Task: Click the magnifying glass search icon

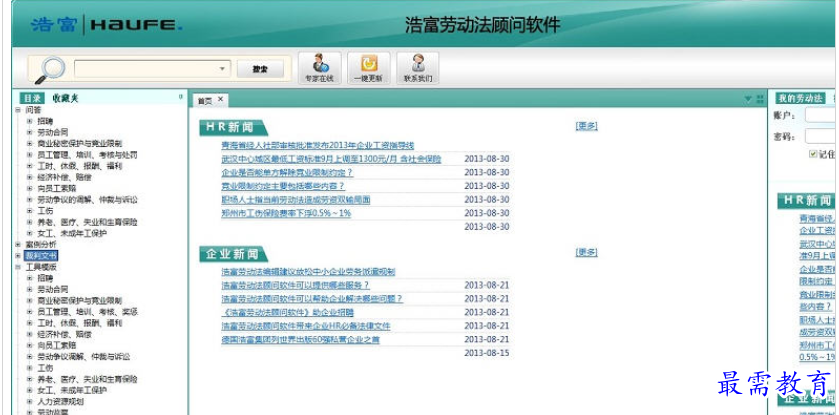Action: tap(50, 70)
